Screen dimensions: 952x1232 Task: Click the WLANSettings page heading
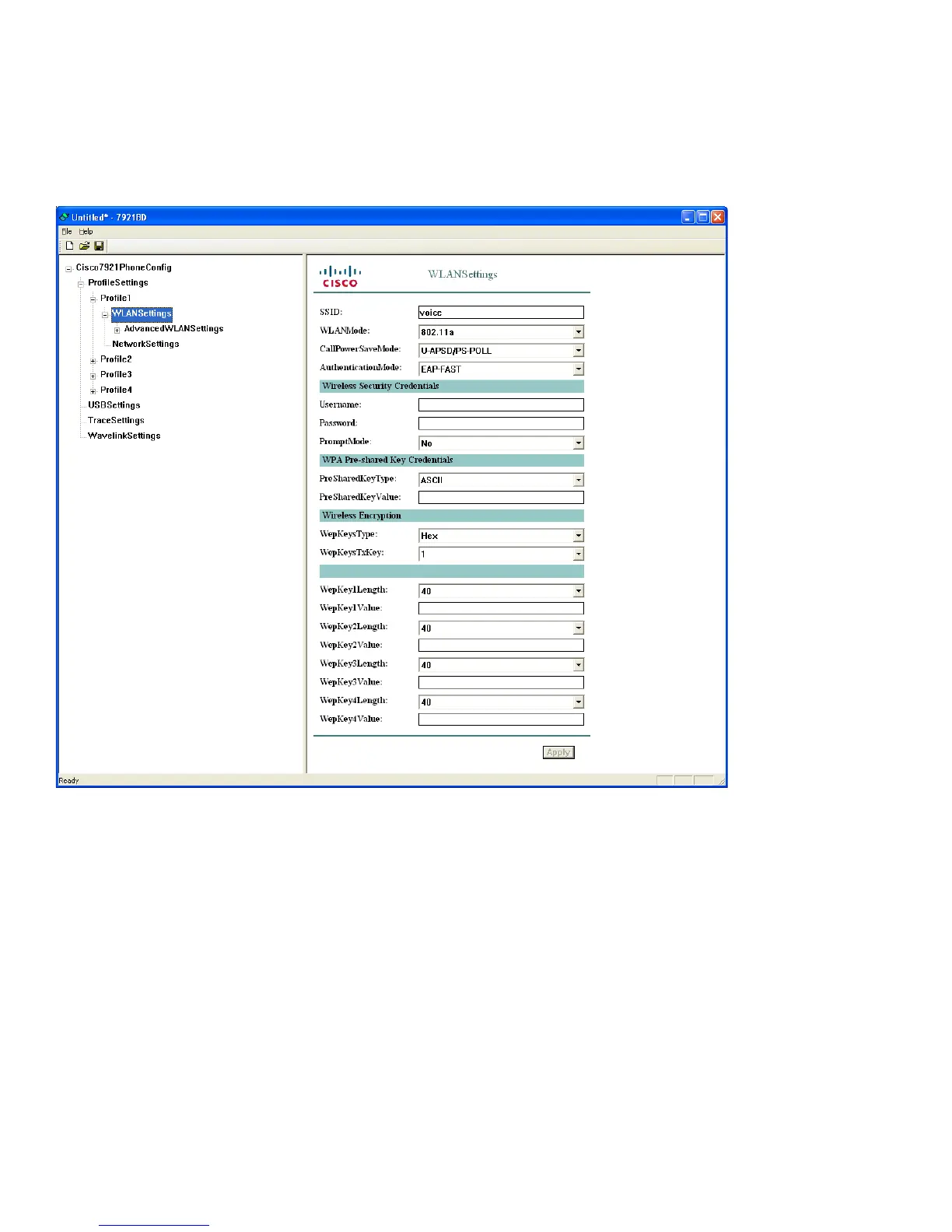463,274
